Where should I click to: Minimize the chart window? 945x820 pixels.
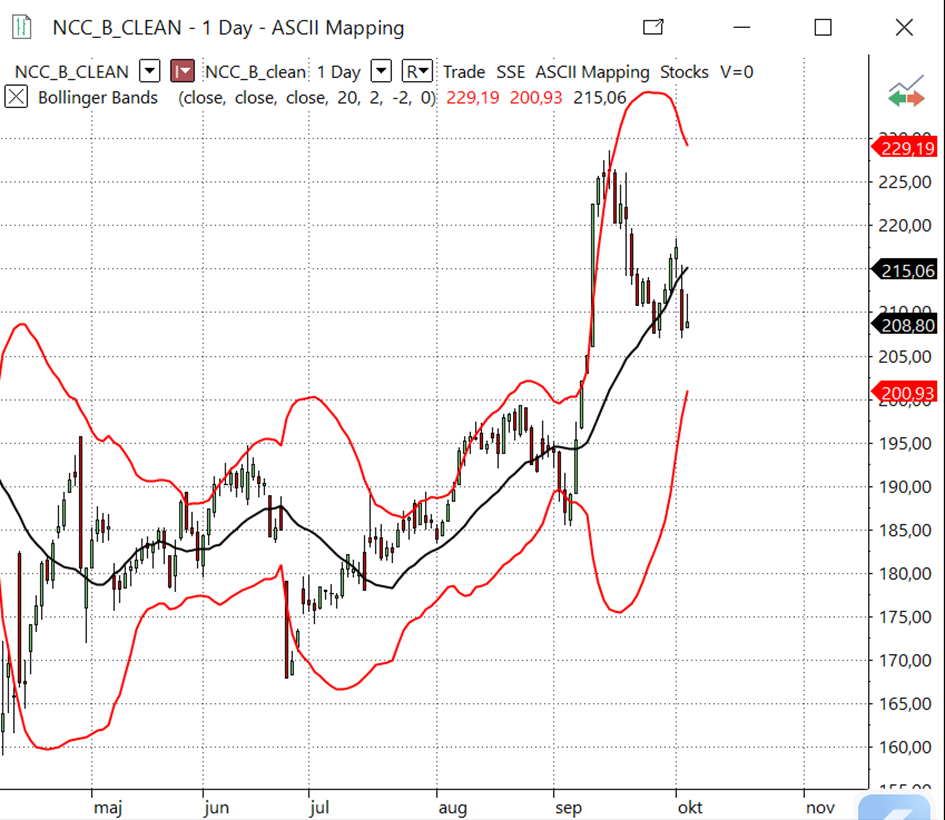pyautogui.click(x=741, y=28)
